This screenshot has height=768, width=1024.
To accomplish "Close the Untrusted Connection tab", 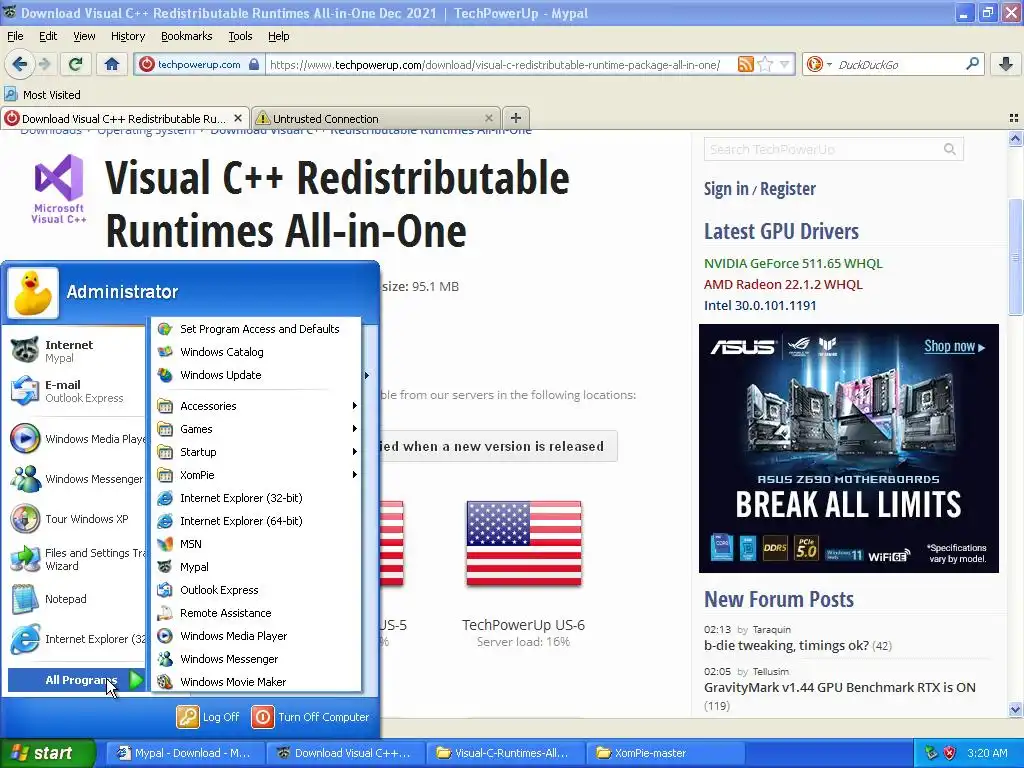I will (x=488, y=118).
